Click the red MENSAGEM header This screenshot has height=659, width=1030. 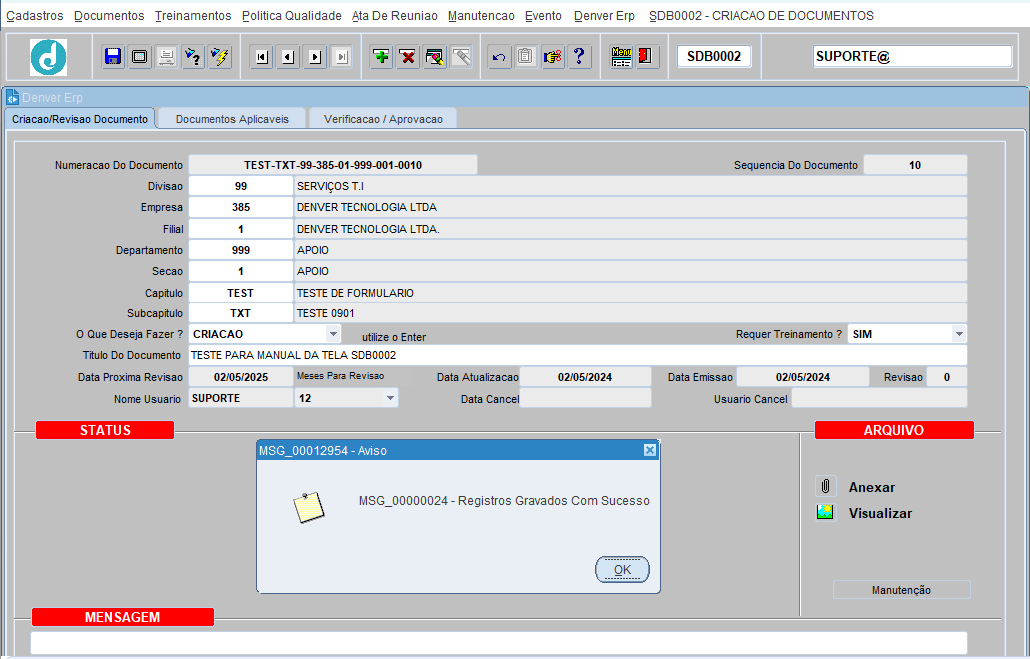tap(123, 617)
